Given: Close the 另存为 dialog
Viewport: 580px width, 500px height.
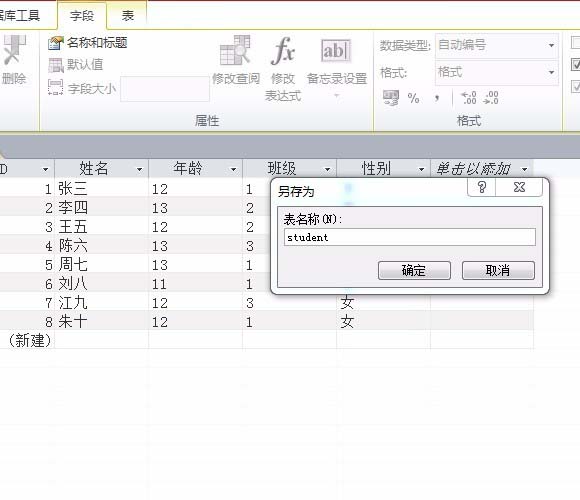Looking at the screenshot, I should click(x=519, y=187).
